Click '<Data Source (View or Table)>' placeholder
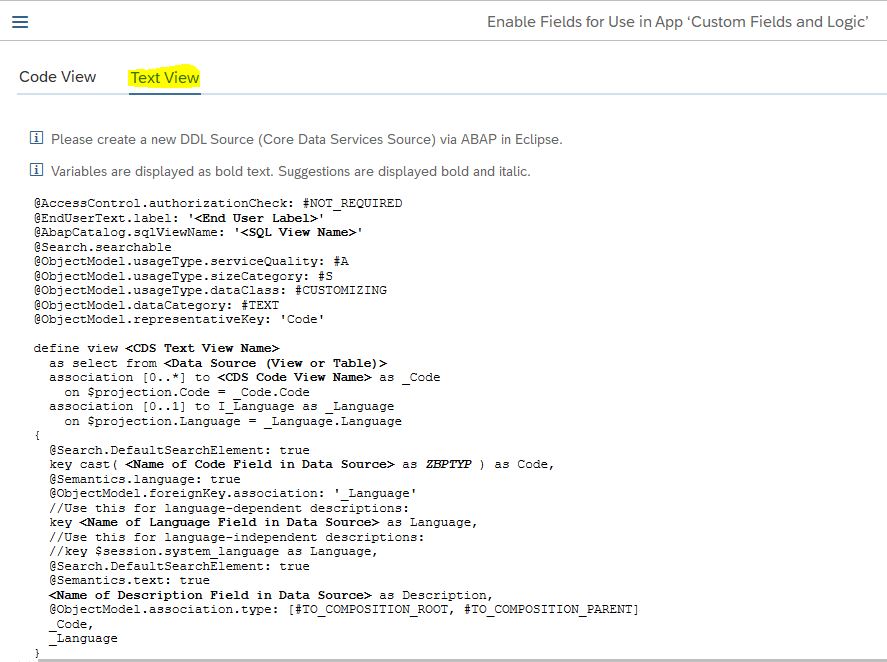Viewport: 887px width, 662px height. tap(275, 363)
